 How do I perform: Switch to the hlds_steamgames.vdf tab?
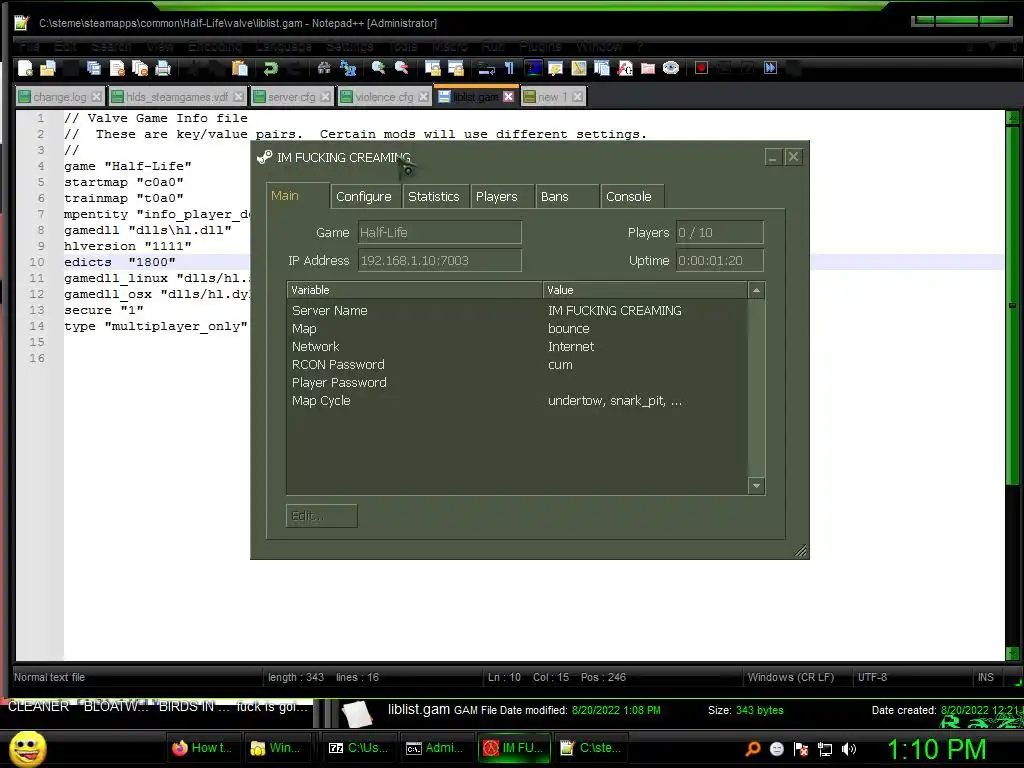click(177, 97)
